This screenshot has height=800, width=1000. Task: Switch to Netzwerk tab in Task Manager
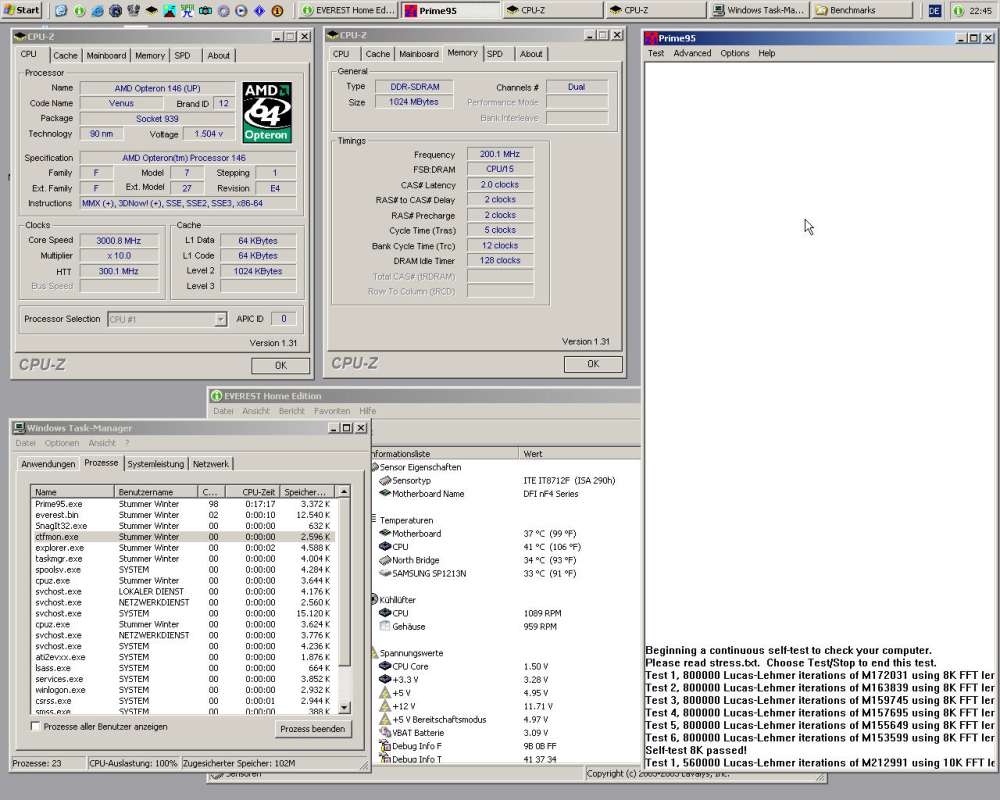[210, 464]
